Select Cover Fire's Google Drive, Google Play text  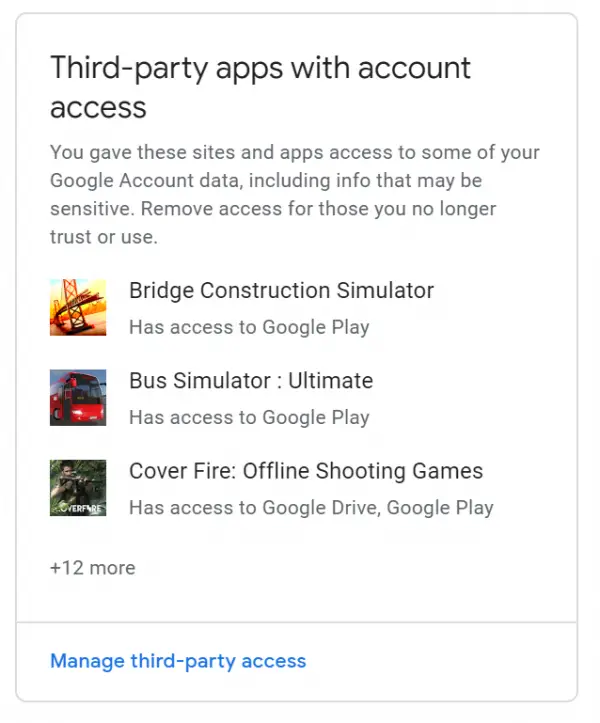click(311, 508)
